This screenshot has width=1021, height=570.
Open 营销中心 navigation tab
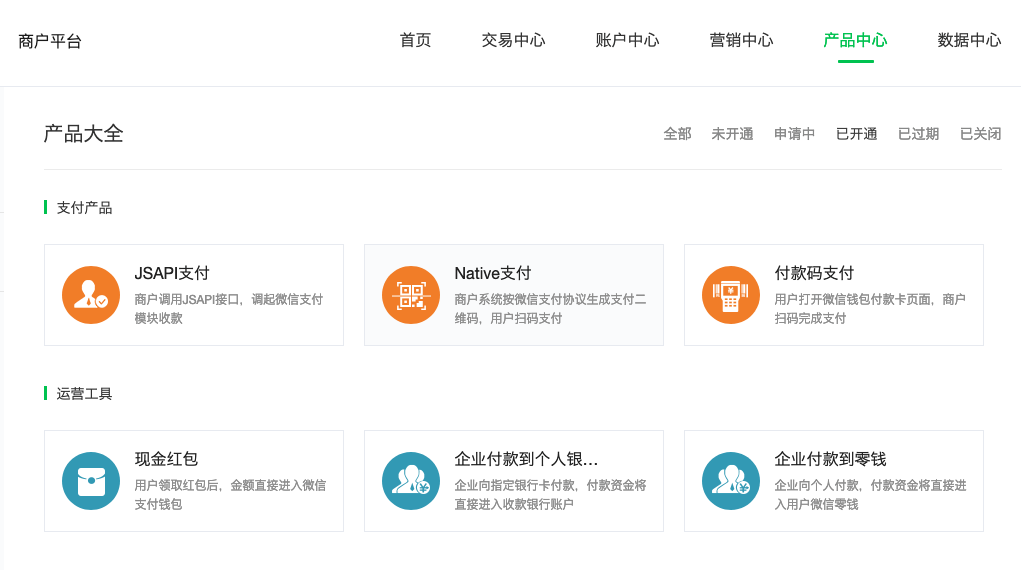coord(741,40)
